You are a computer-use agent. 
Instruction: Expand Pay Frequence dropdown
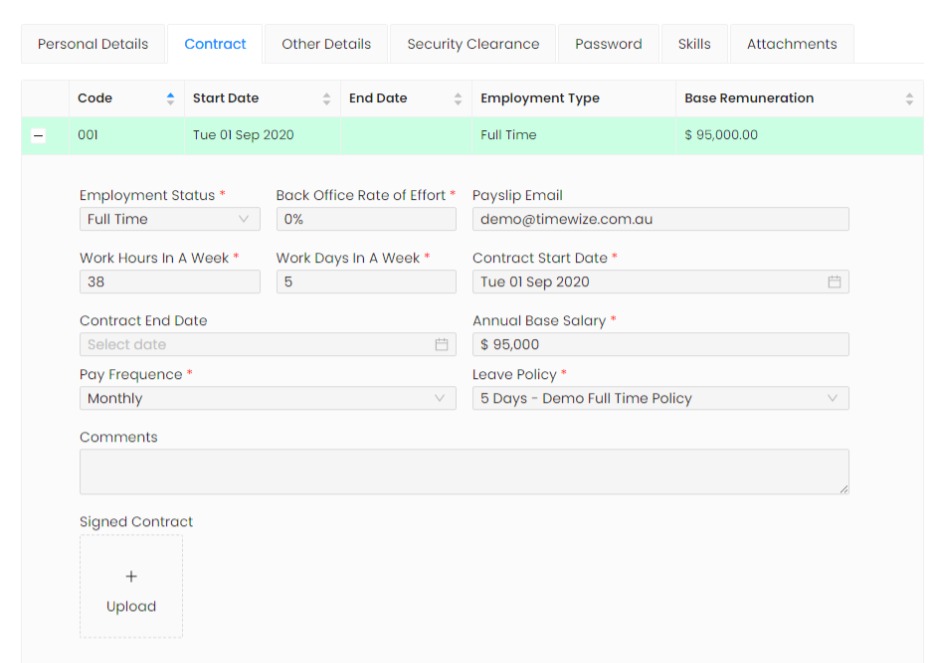pyautogui.click(x=267, y=398)
